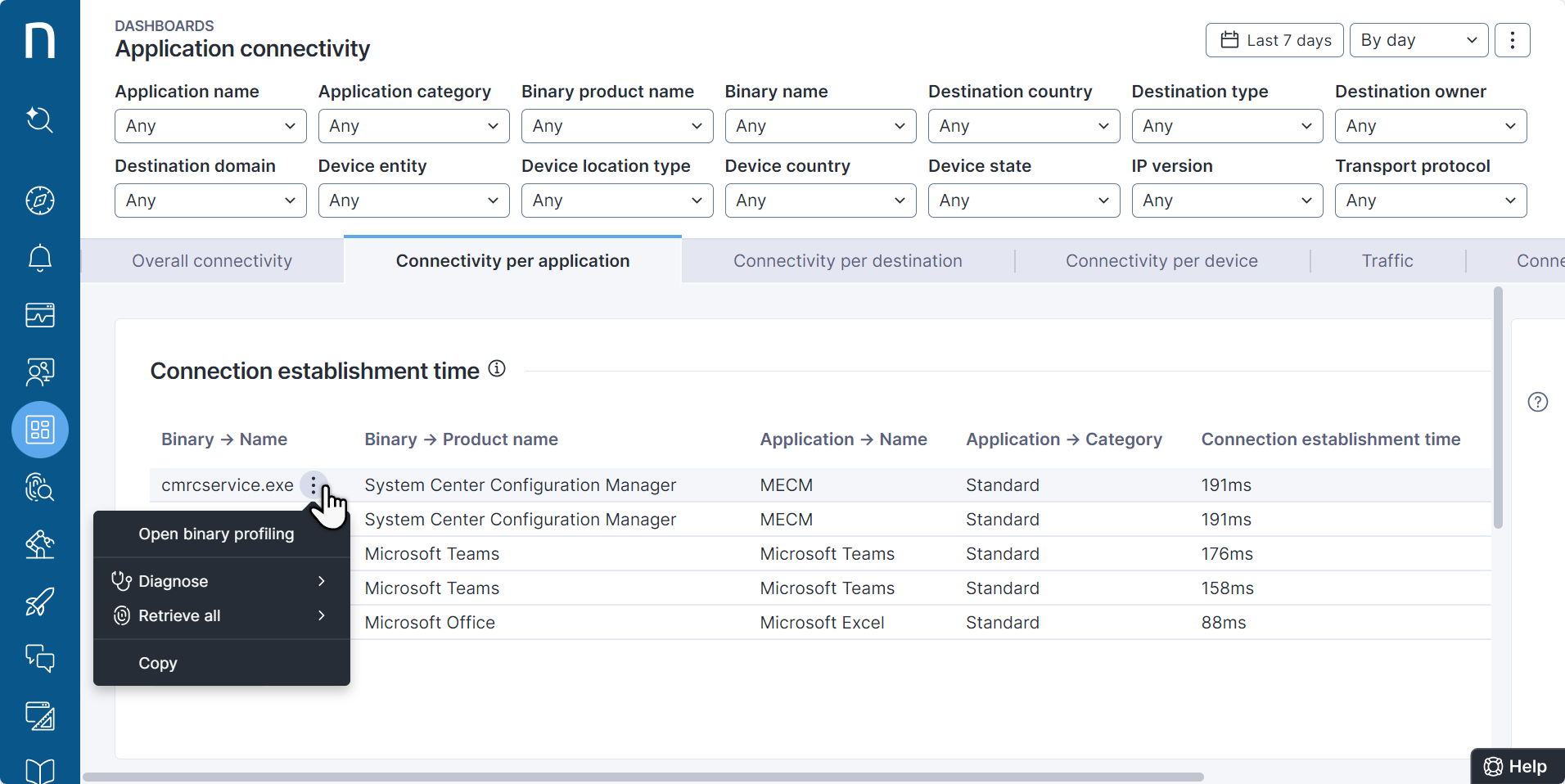Screen dimensions: 1565x784
Task: Expand the Diagnose submenu
Action: [x=222, y=581]
